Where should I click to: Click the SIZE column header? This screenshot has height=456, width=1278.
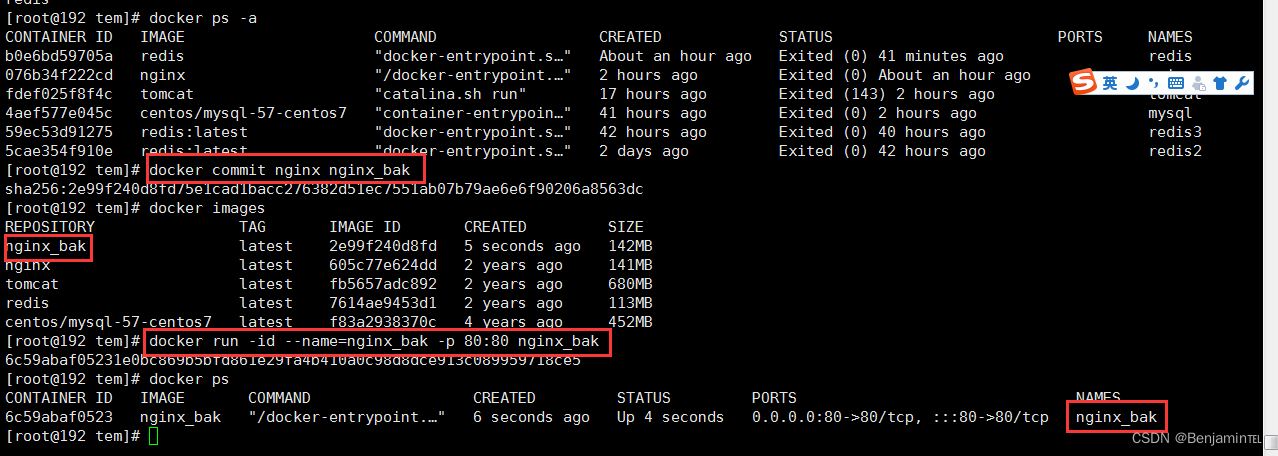(x=626, y=227)
